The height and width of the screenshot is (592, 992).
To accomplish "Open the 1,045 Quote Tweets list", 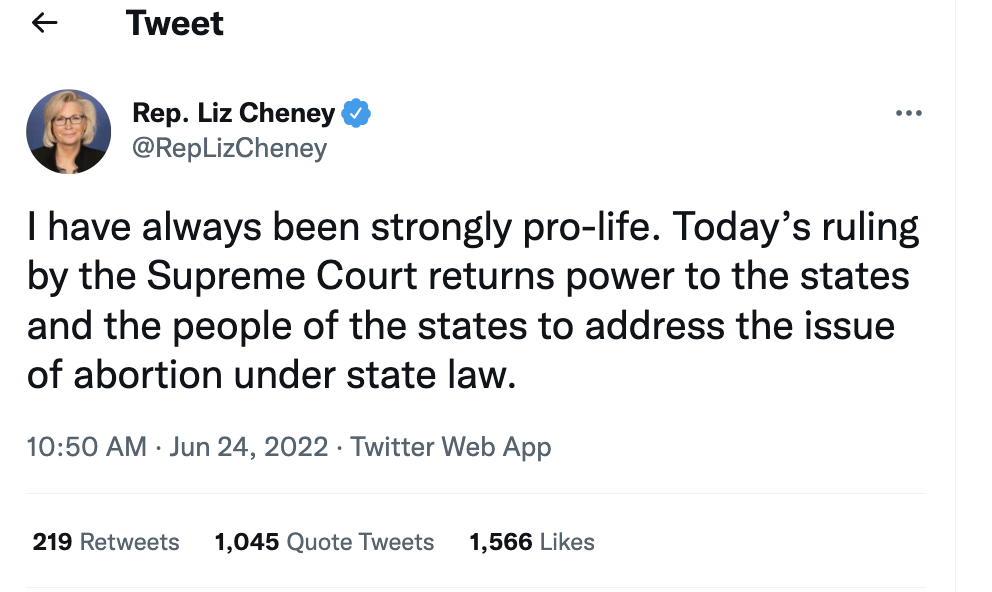I will pyautogui.click(x=325, y=542).
